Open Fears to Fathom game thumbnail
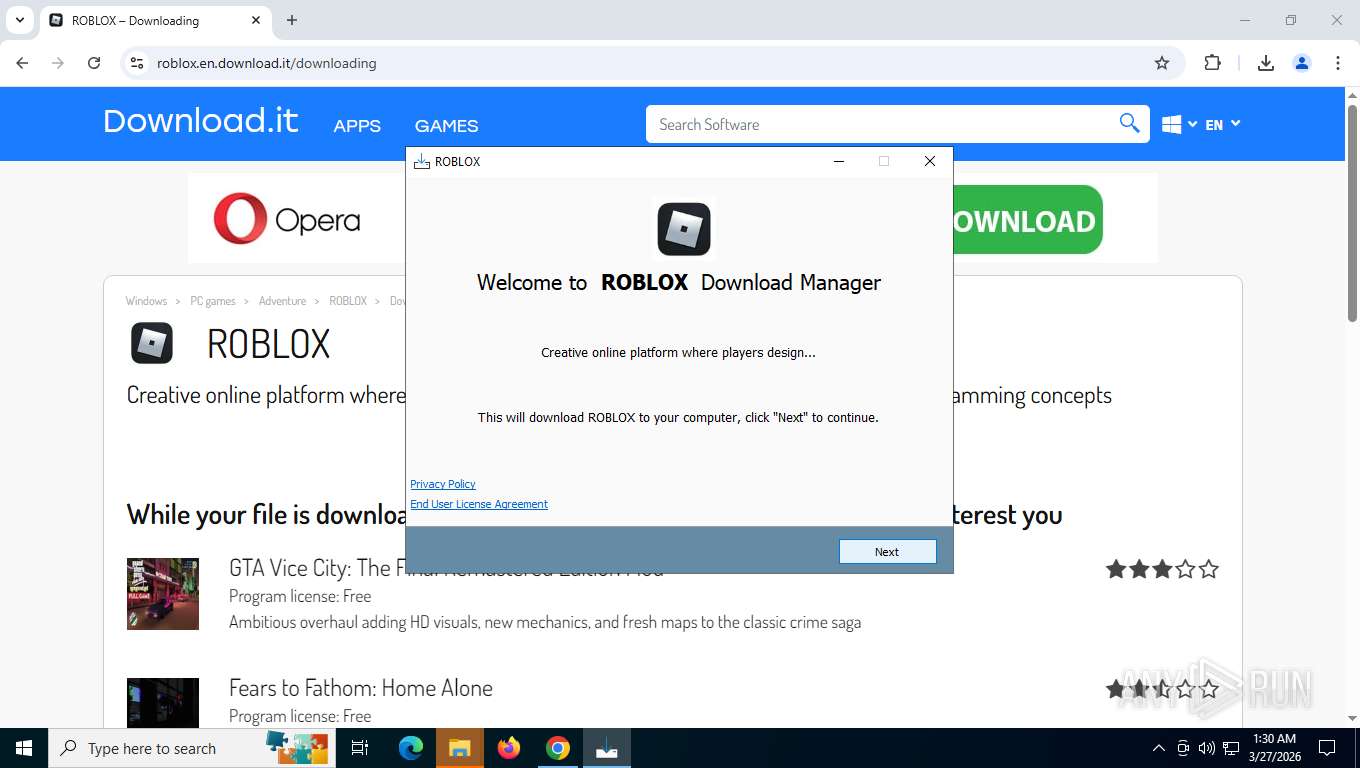The width and height of the screenshot is (1360, 768). 163,703
